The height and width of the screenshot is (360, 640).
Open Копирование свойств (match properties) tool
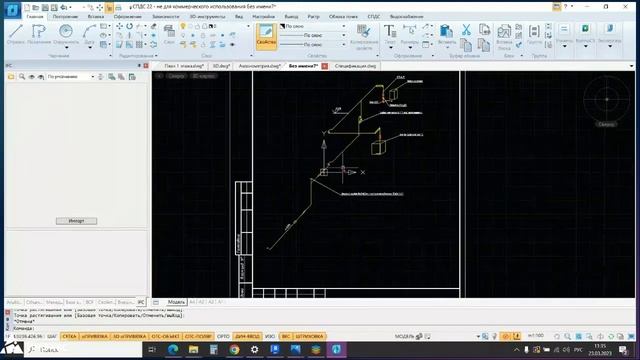[x=364, y=37]
